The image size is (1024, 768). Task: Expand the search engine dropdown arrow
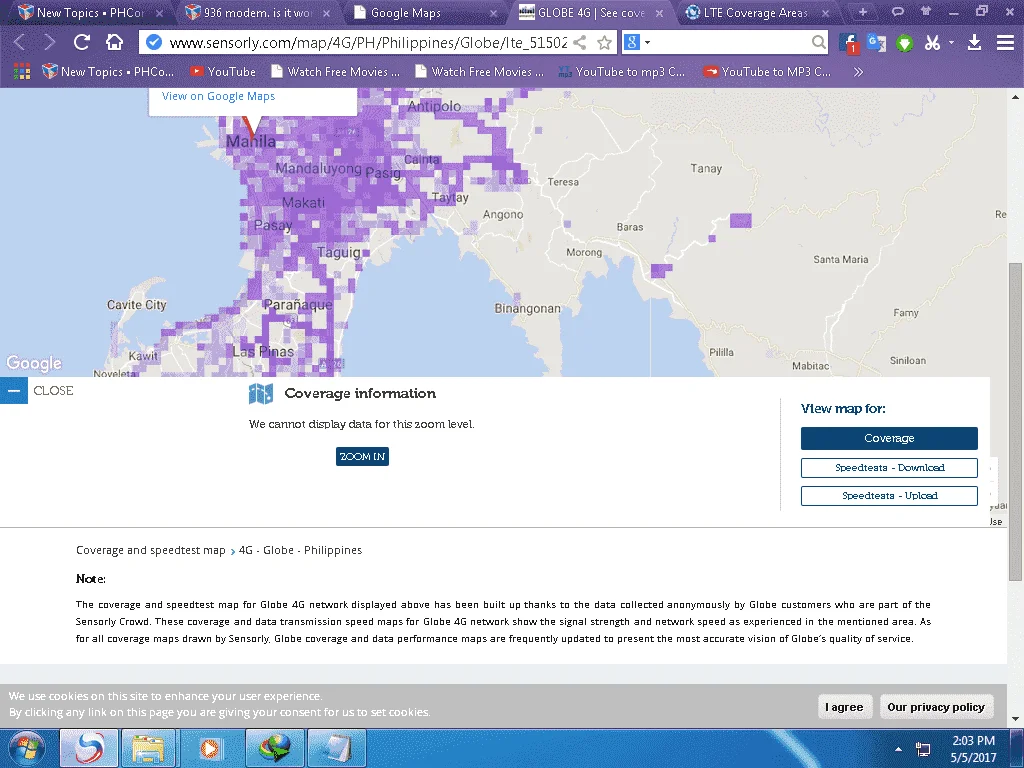tap(647, 42)
